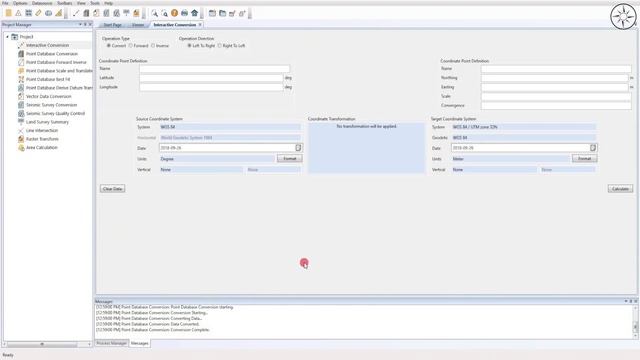Click the Point Database Forward Inverse icon
The height and width of the screenshot is (360, 640).
click(x=21, y=62)
